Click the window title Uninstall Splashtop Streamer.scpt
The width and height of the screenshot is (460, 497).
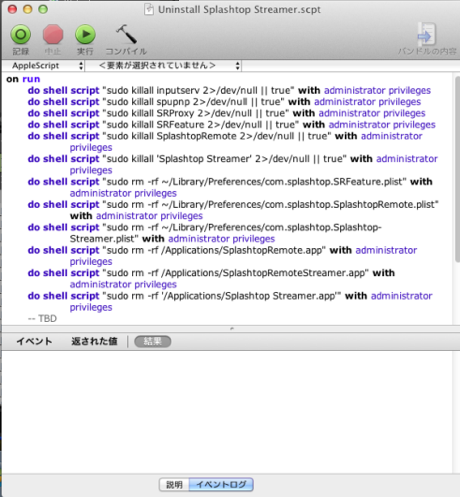click(x=239, y=9)
